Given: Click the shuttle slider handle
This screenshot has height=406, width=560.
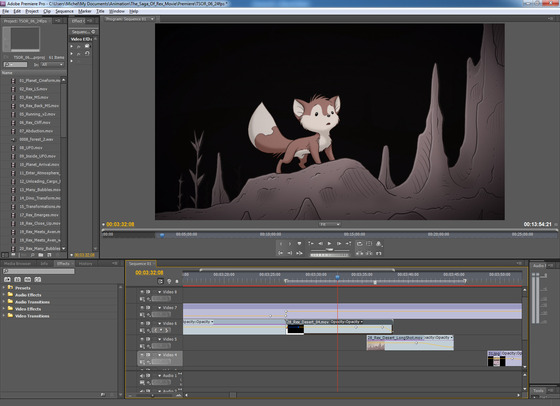Looking at the screenshot, I should 330,250.
